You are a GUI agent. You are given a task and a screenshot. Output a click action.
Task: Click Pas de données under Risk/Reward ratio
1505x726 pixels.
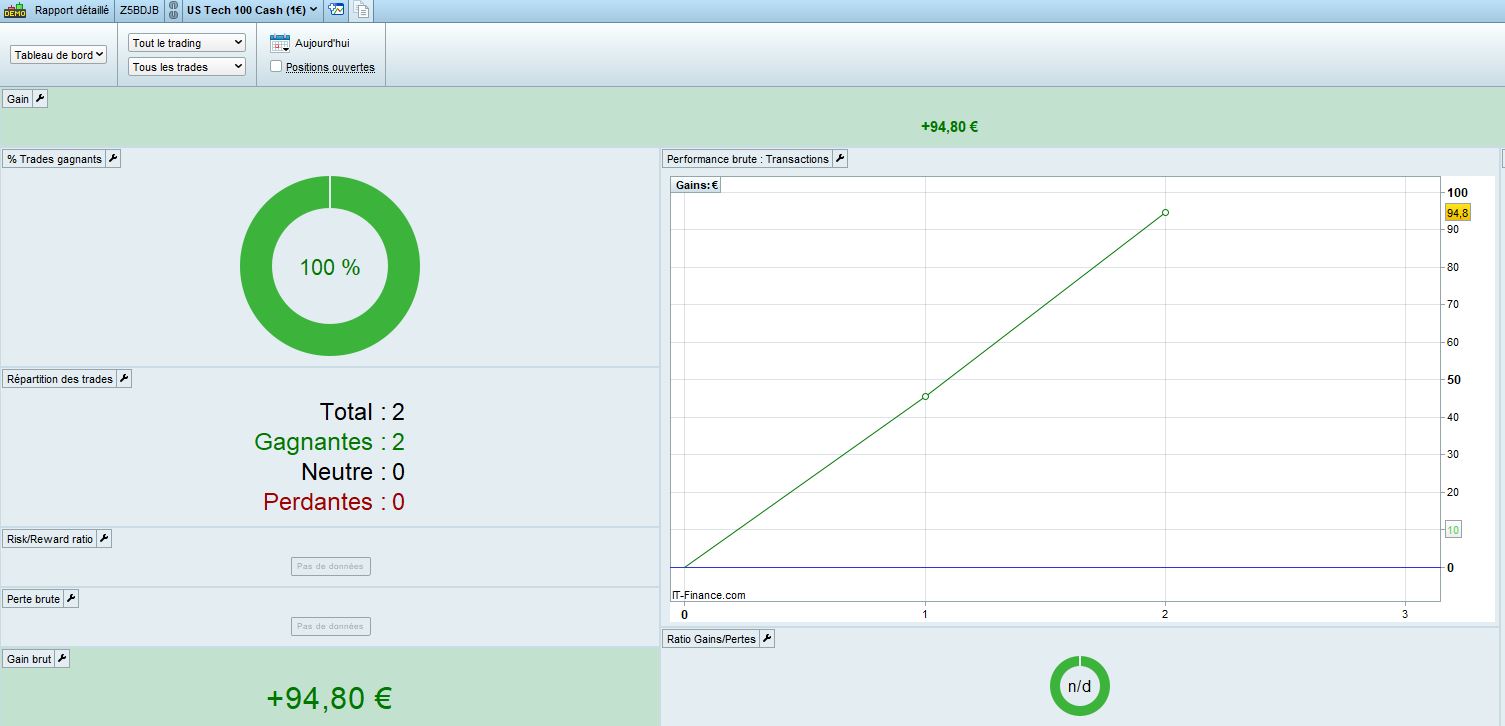pyautogui.click(x=331, y=566)
